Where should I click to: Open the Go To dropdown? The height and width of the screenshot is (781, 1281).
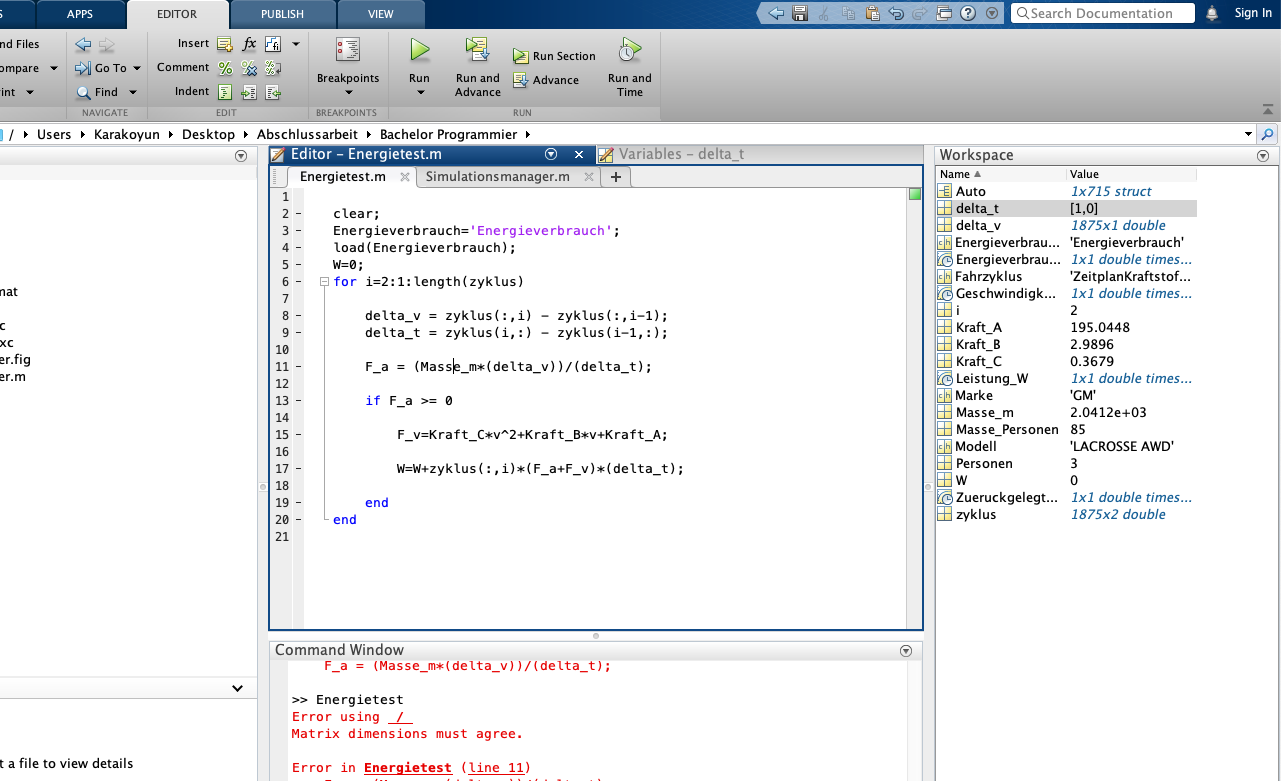click(136, 68)
